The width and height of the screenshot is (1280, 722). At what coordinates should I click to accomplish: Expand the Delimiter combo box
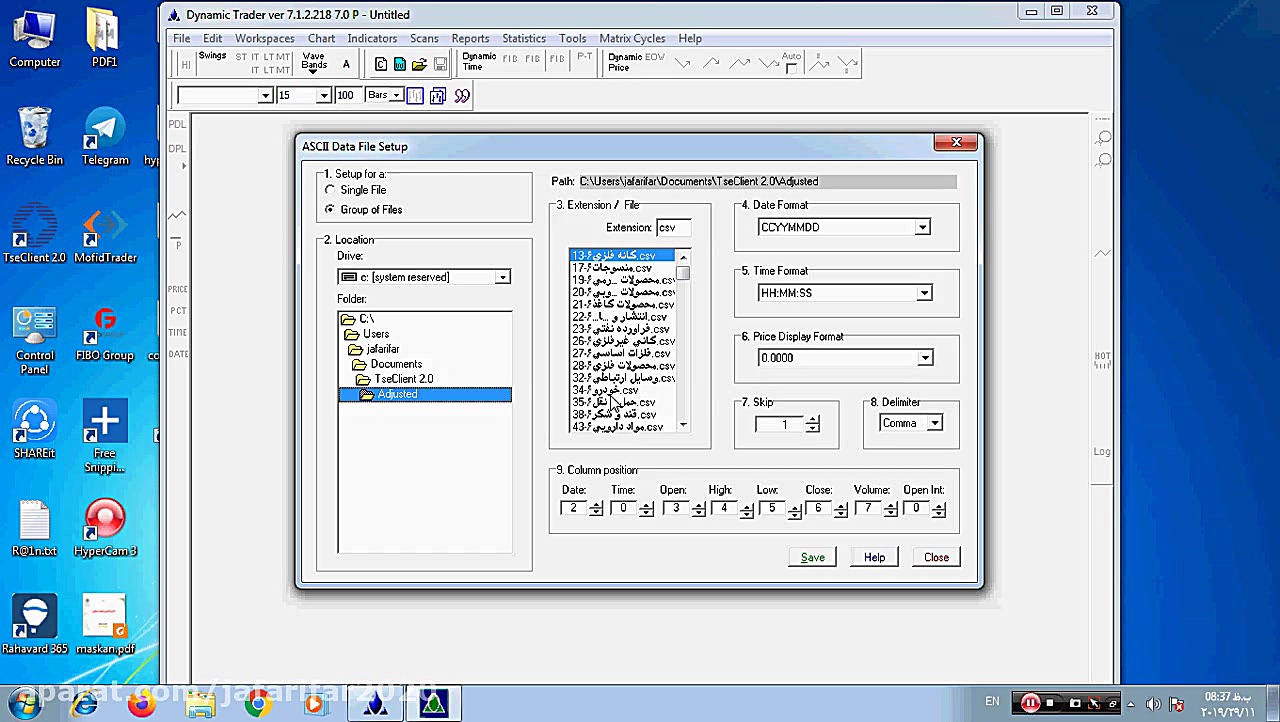[x=934, y=423]
